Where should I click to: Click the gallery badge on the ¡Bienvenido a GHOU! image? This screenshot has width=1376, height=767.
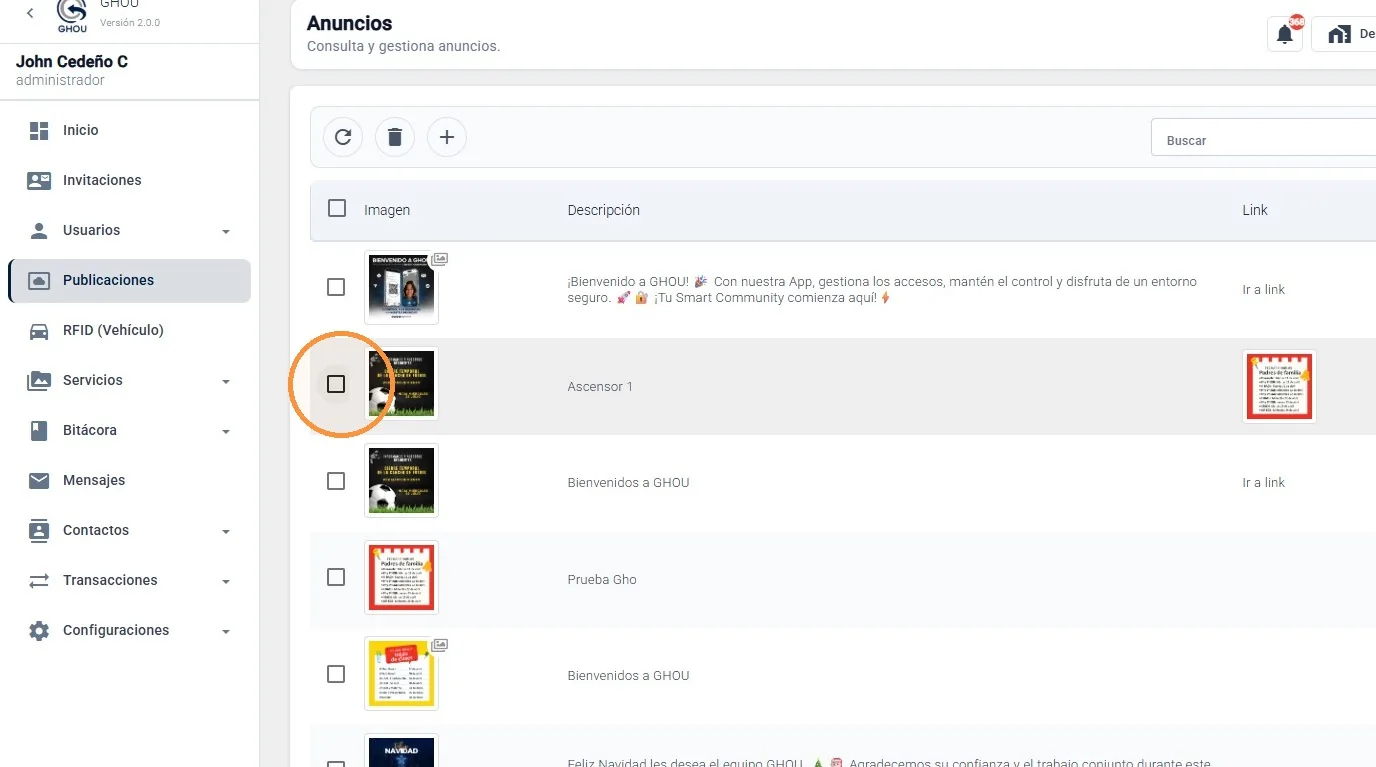[x=440, y=258]
